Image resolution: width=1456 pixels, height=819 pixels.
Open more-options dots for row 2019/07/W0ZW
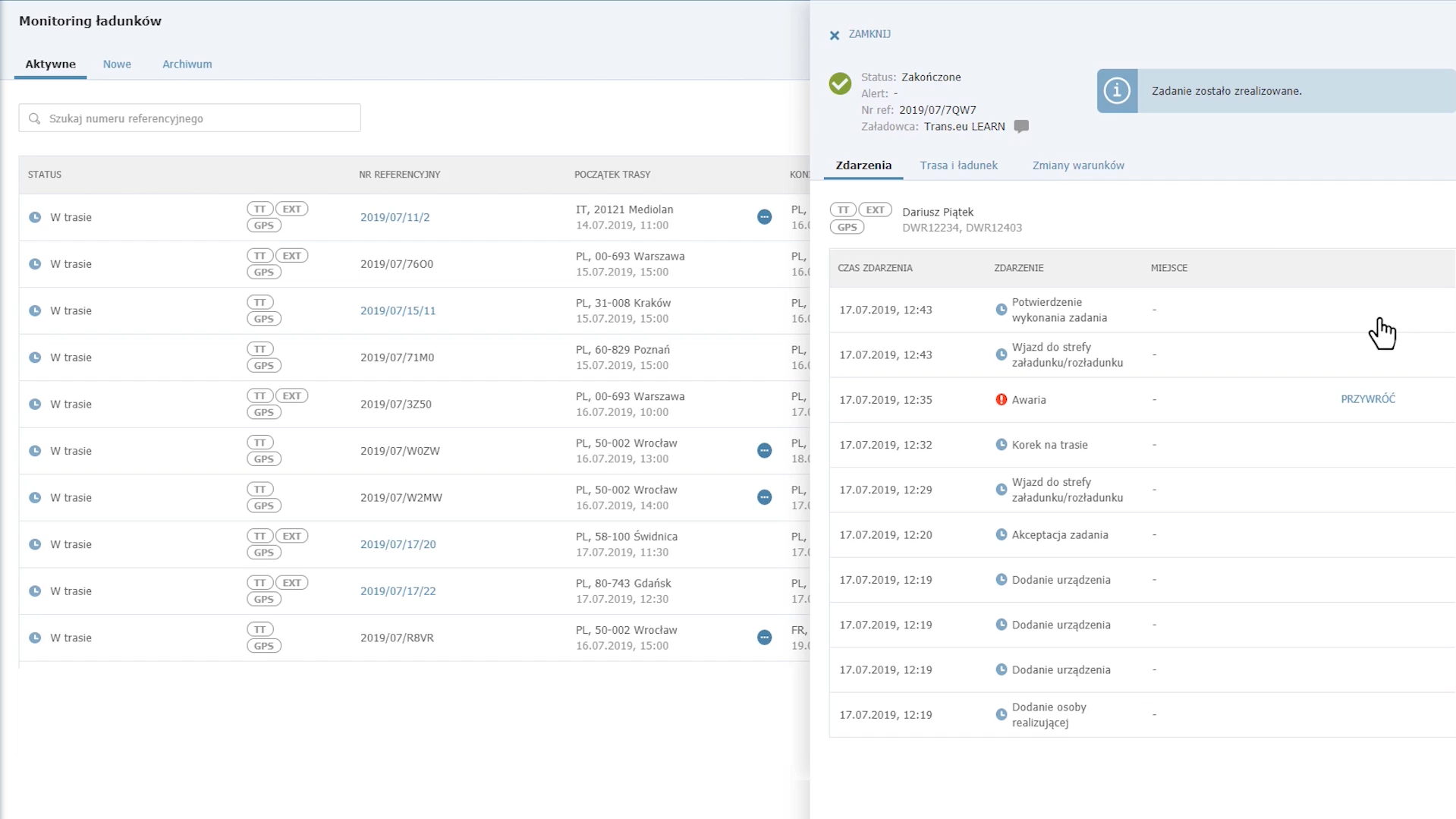pos(764,450)
